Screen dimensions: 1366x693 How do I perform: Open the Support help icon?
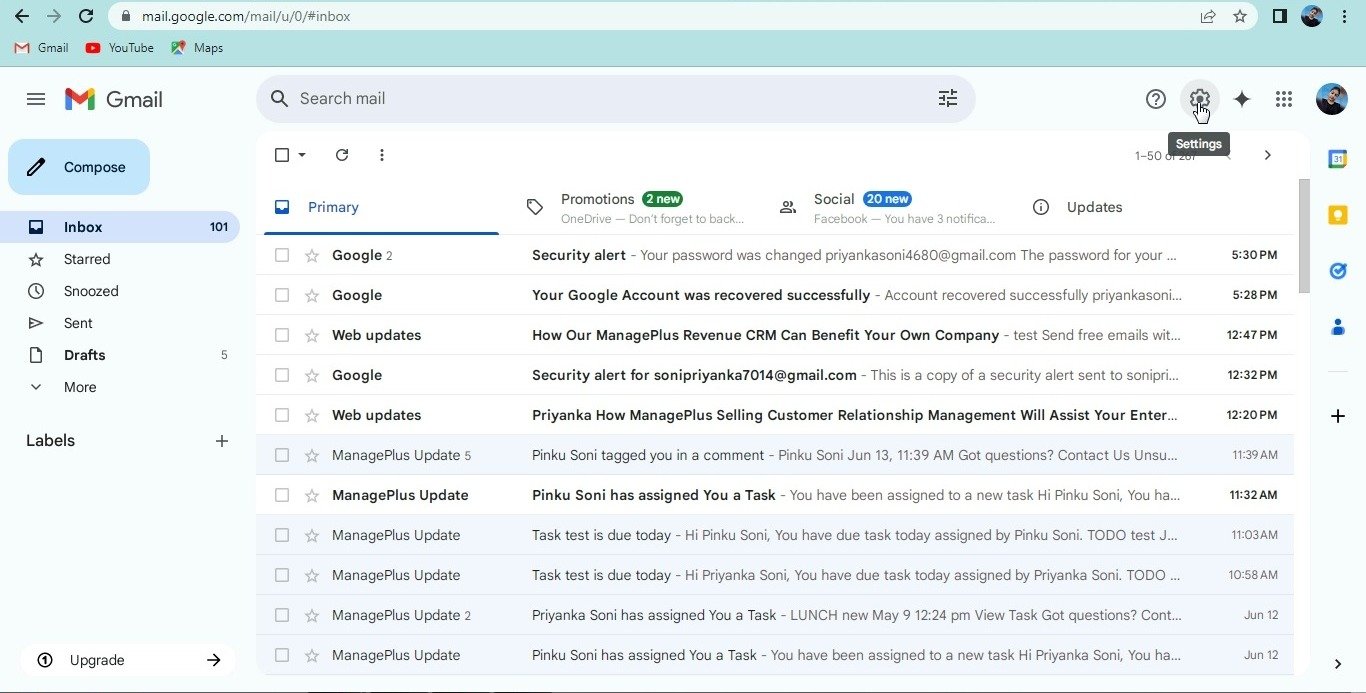click(x=1156, y=99)
